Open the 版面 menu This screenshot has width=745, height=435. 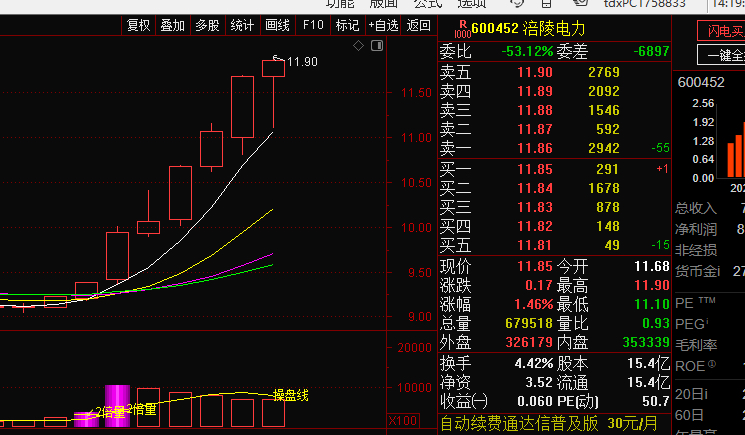(383, 4)
